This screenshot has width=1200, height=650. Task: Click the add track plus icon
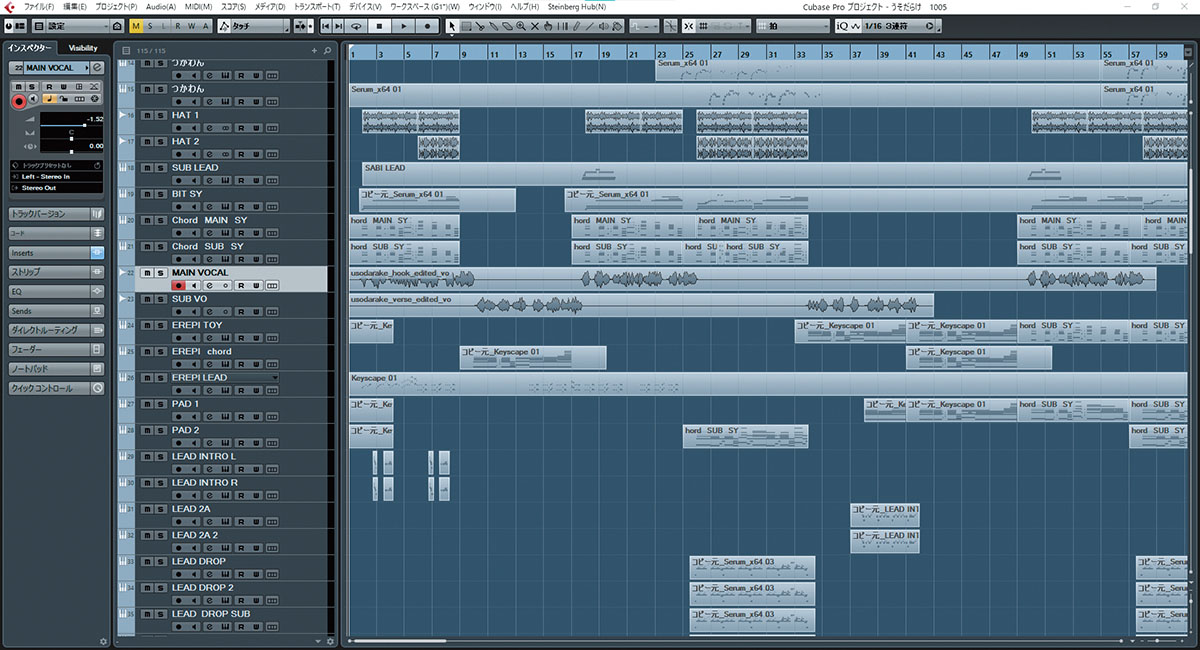(314, 50)
